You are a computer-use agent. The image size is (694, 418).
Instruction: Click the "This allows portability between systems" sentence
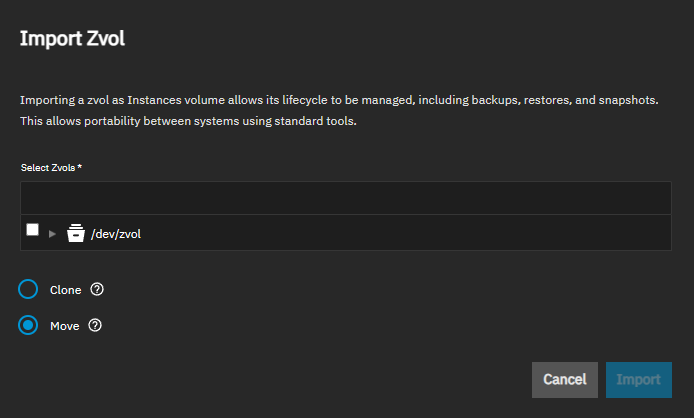188,121
